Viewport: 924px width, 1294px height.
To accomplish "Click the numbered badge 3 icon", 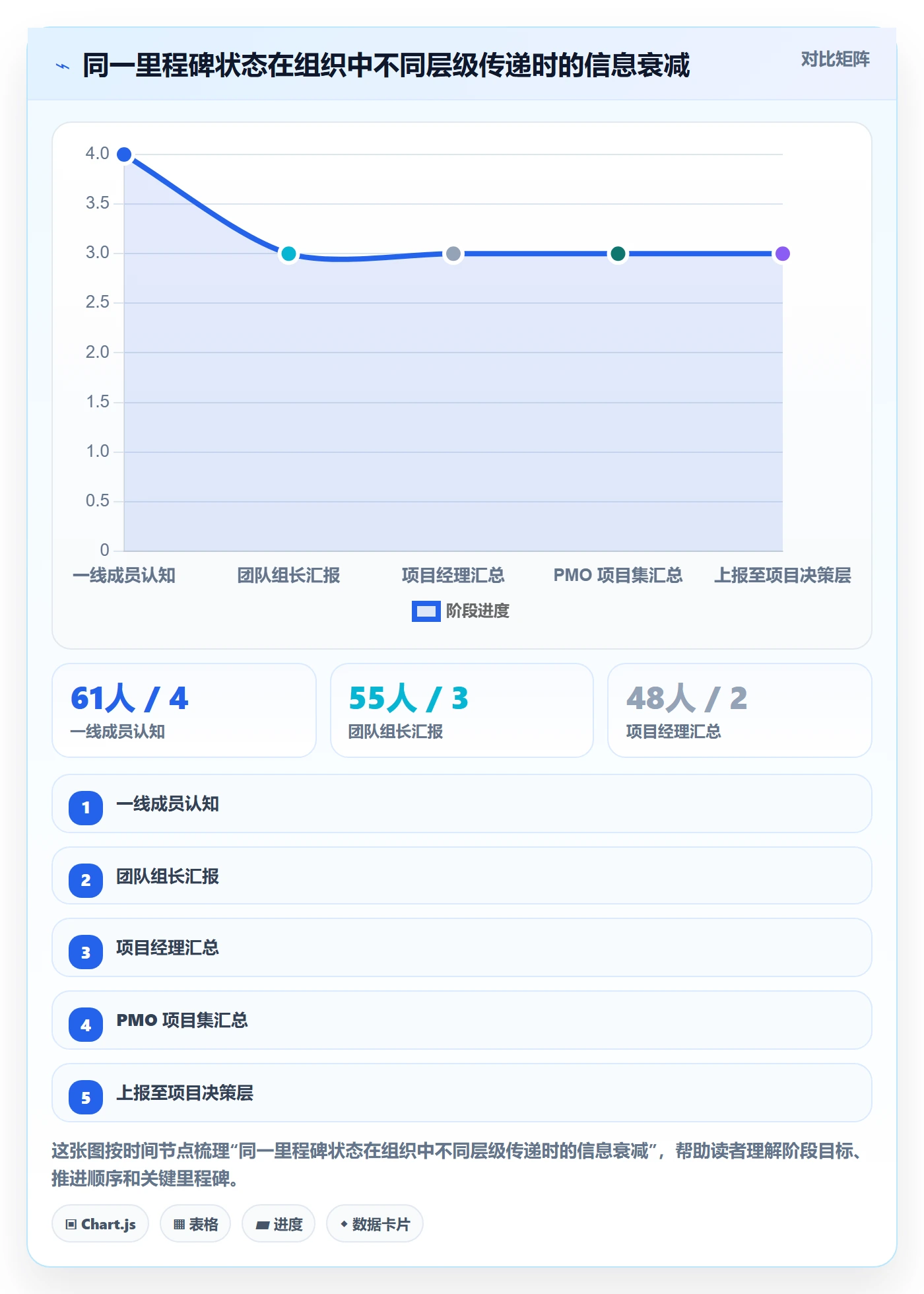I will [x=86, y=952].
